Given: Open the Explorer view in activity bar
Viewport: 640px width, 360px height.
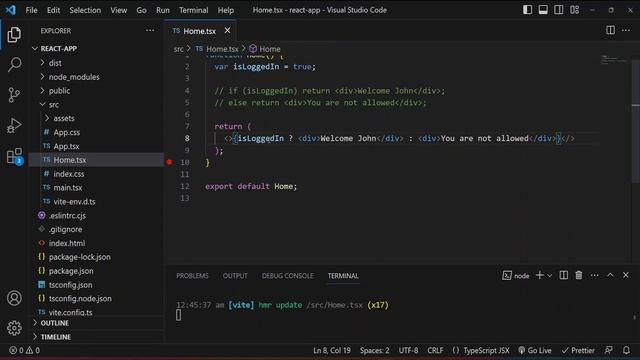Looking at the screenshot, I should pyautogui.click(x=14, y=34).
